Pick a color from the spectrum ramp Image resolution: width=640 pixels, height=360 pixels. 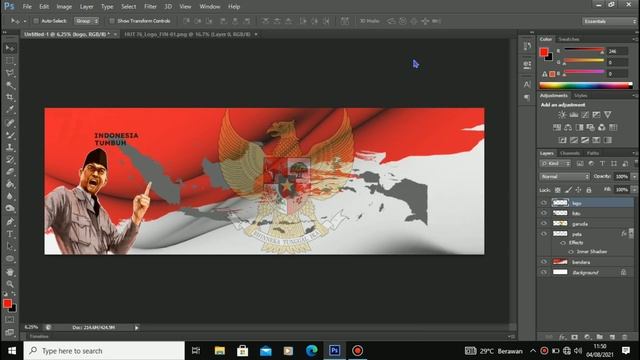(586, 85)
